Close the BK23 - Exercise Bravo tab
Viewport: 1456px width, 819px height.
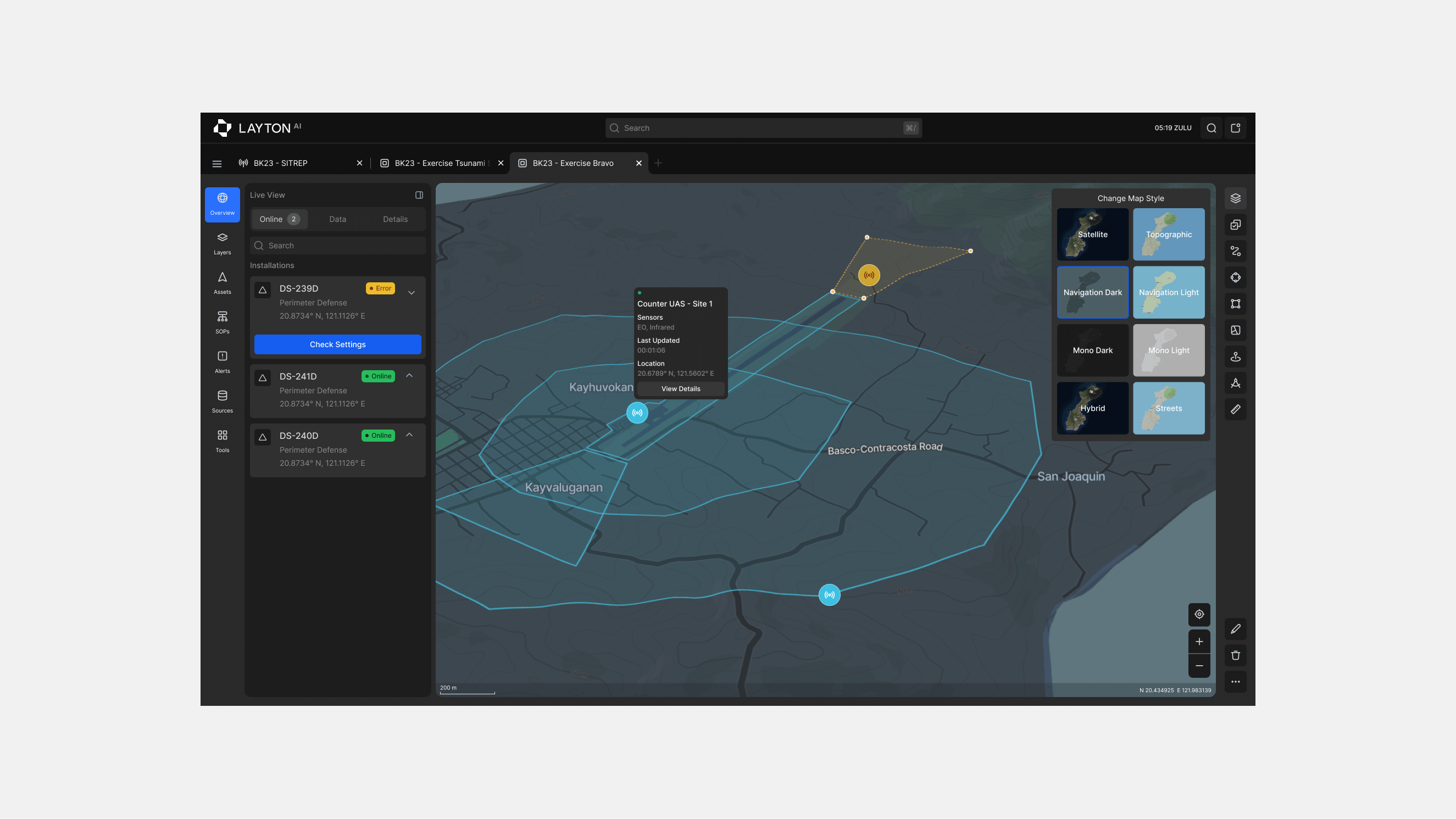pyautogui.click(x=638, y=163)
